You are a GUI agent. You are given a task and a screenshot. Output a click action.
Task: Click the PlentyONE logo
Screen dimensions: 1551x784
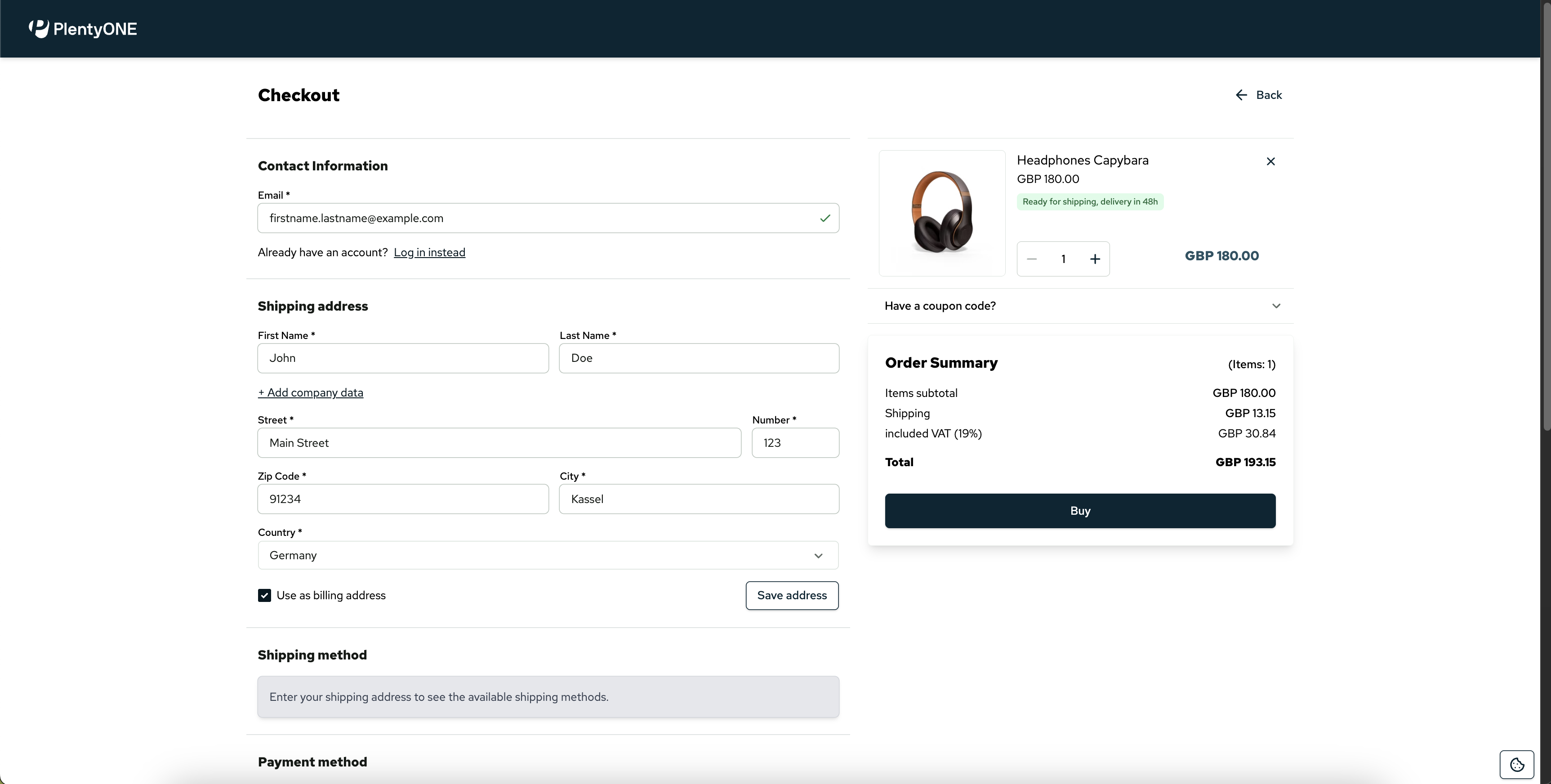pos(82,29)
